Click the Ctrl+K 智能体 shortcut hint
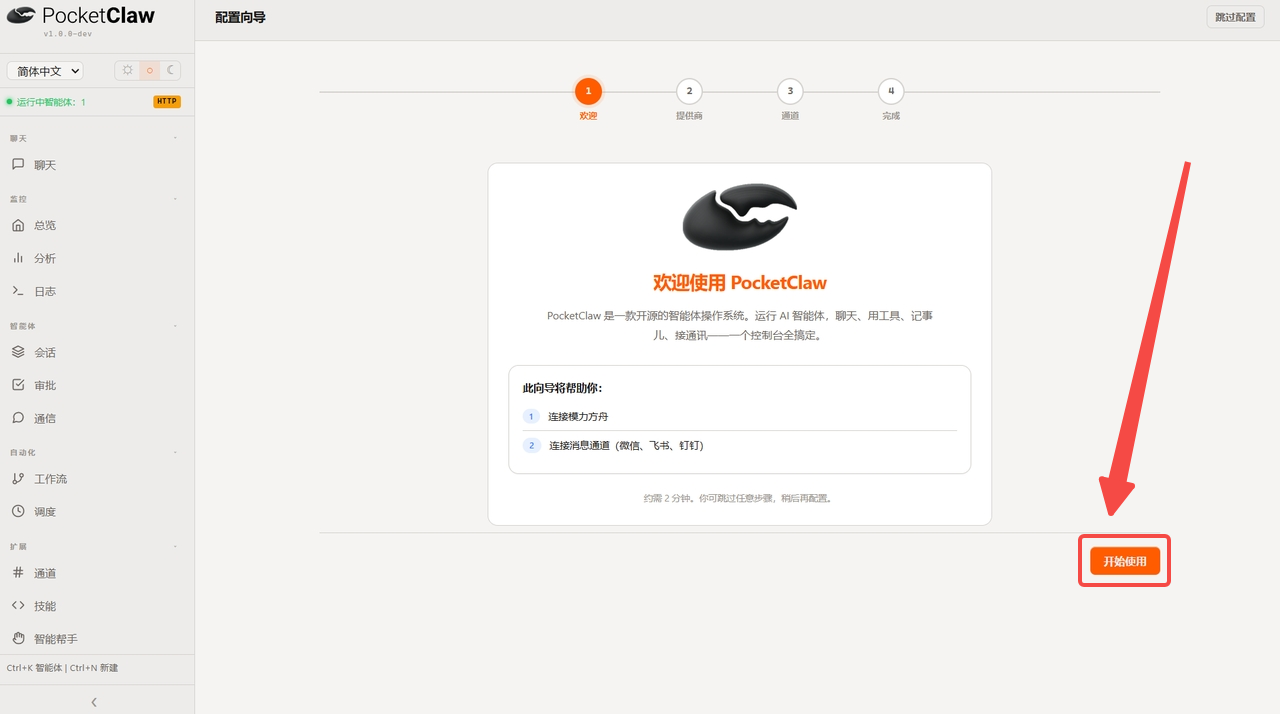This screenshot has width=1280, height=714. pyautogui.click(x=33, y=668)
